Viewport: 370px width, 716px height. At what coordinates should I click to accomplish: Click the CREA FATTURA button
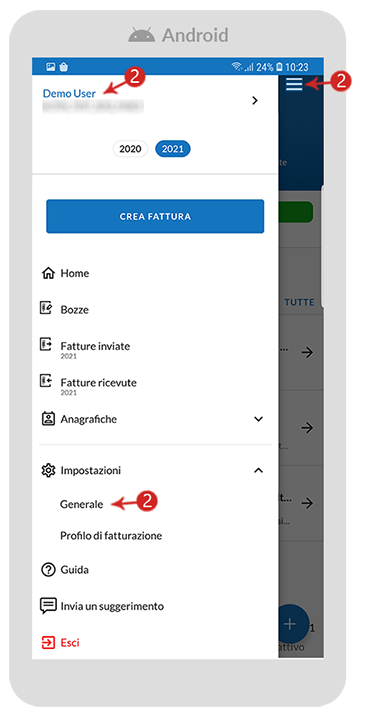point(155,216)
